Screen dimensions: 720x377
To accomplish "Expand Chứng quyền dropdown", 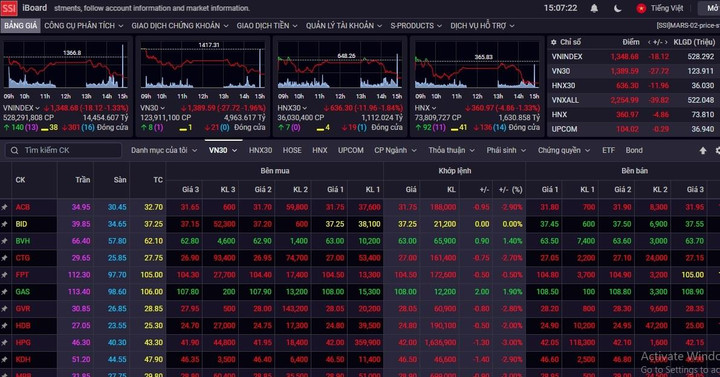I will coord(564,150).
